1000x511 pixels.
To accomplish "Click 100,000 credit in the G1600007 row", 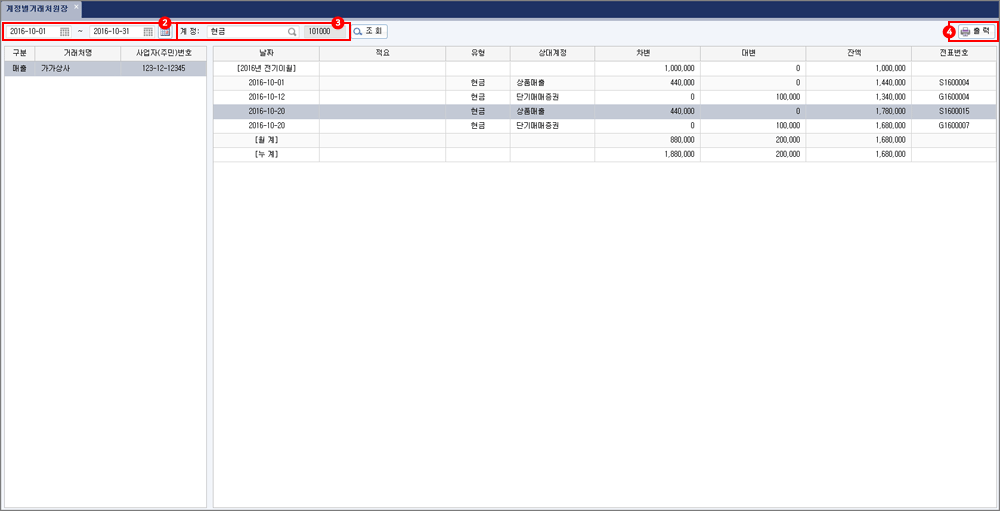I will coord(753,126).
